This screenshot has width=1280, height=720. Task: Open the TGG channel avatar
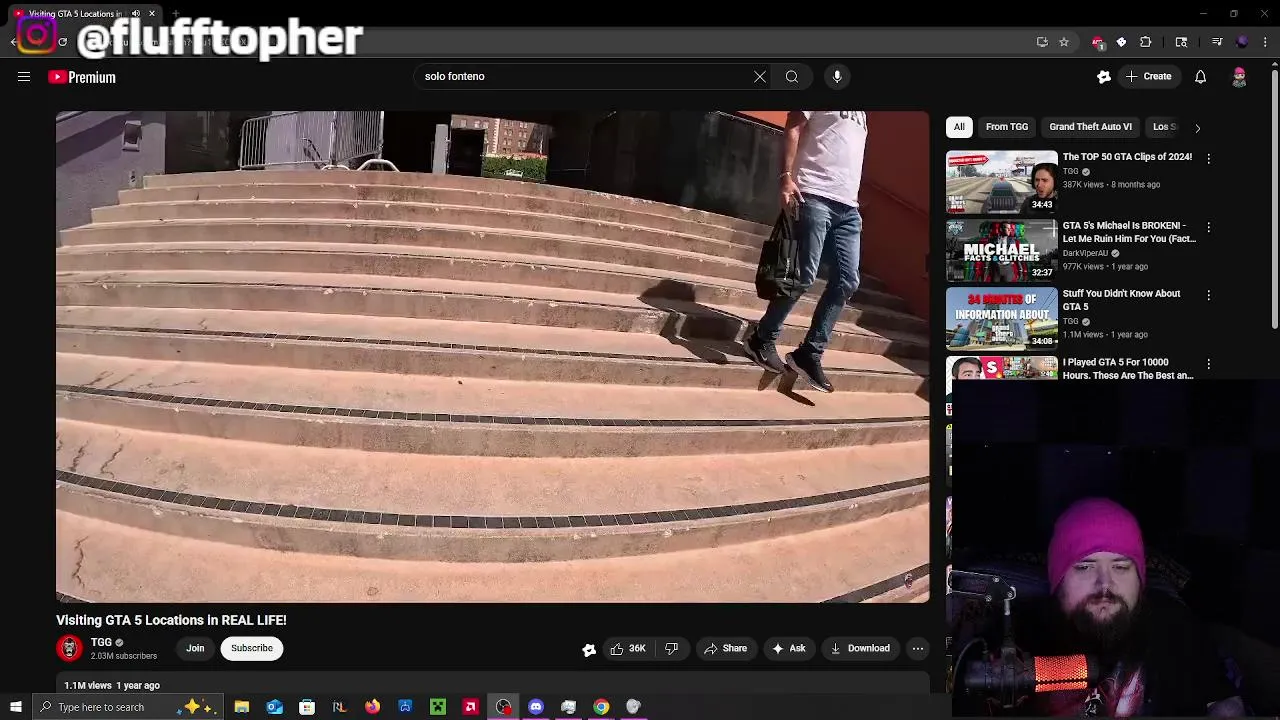[x=69, y=648]
